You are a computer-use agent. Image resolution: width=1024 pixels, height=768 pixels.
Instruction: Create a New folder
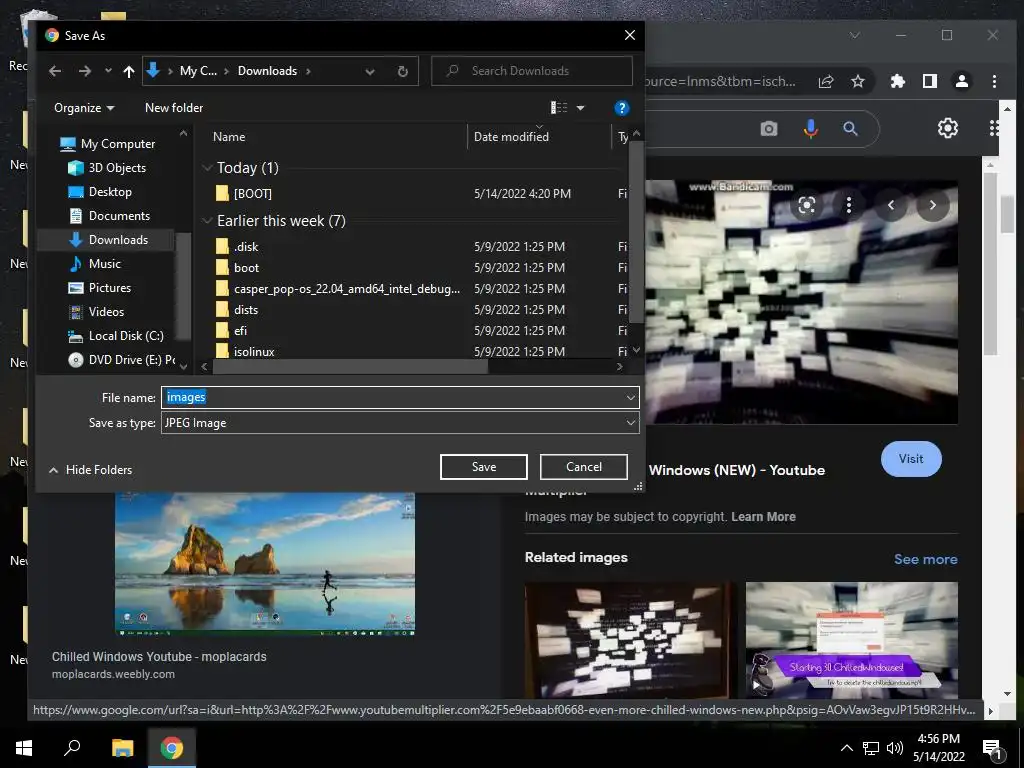point(174,108)
